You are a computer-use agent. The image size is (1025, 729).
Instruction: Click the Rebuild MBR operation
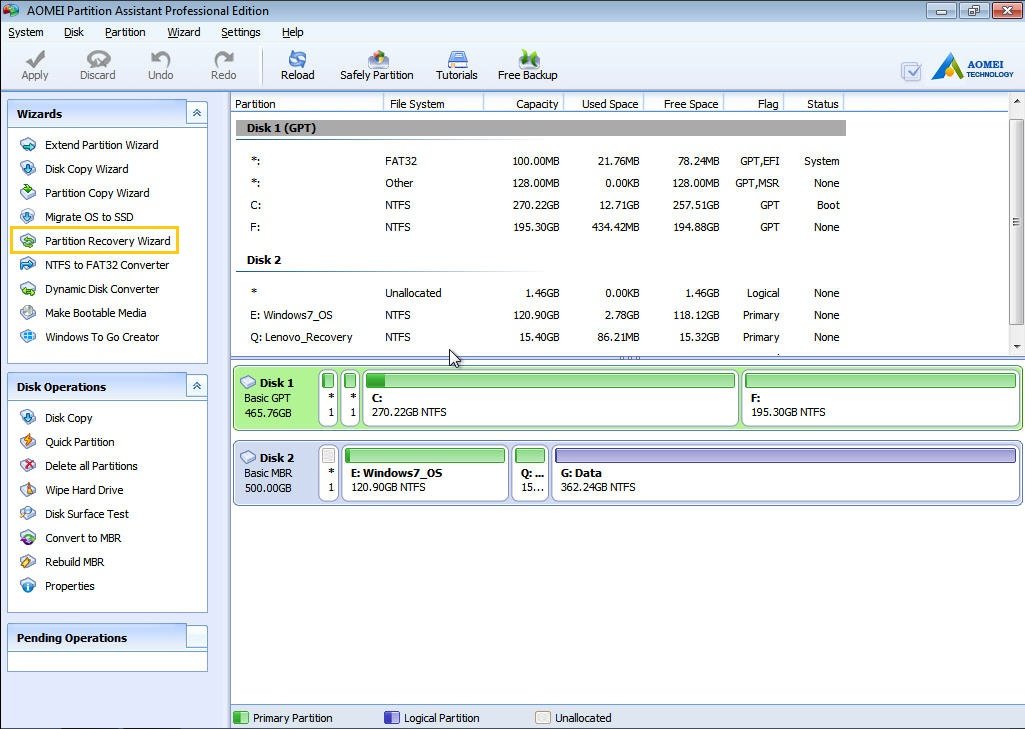[x=74, y=562]
